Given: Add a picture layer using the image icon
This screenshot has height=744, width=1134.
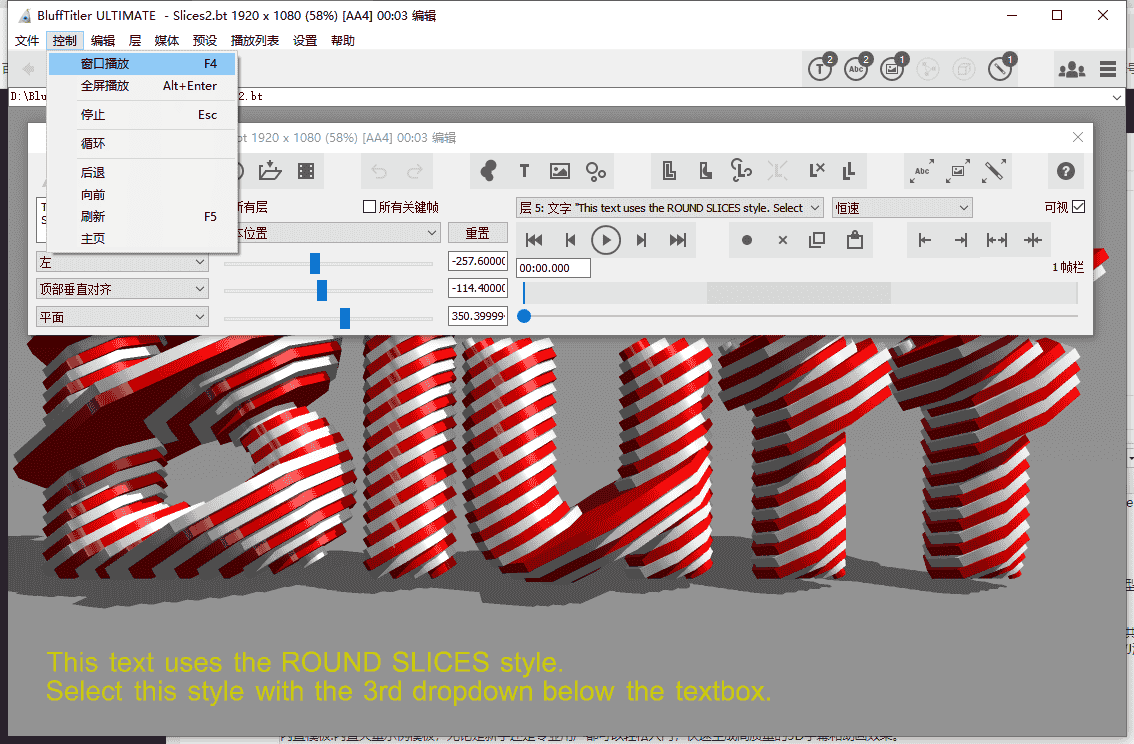Looking at the screenshot, I should [x=560, y=171].
